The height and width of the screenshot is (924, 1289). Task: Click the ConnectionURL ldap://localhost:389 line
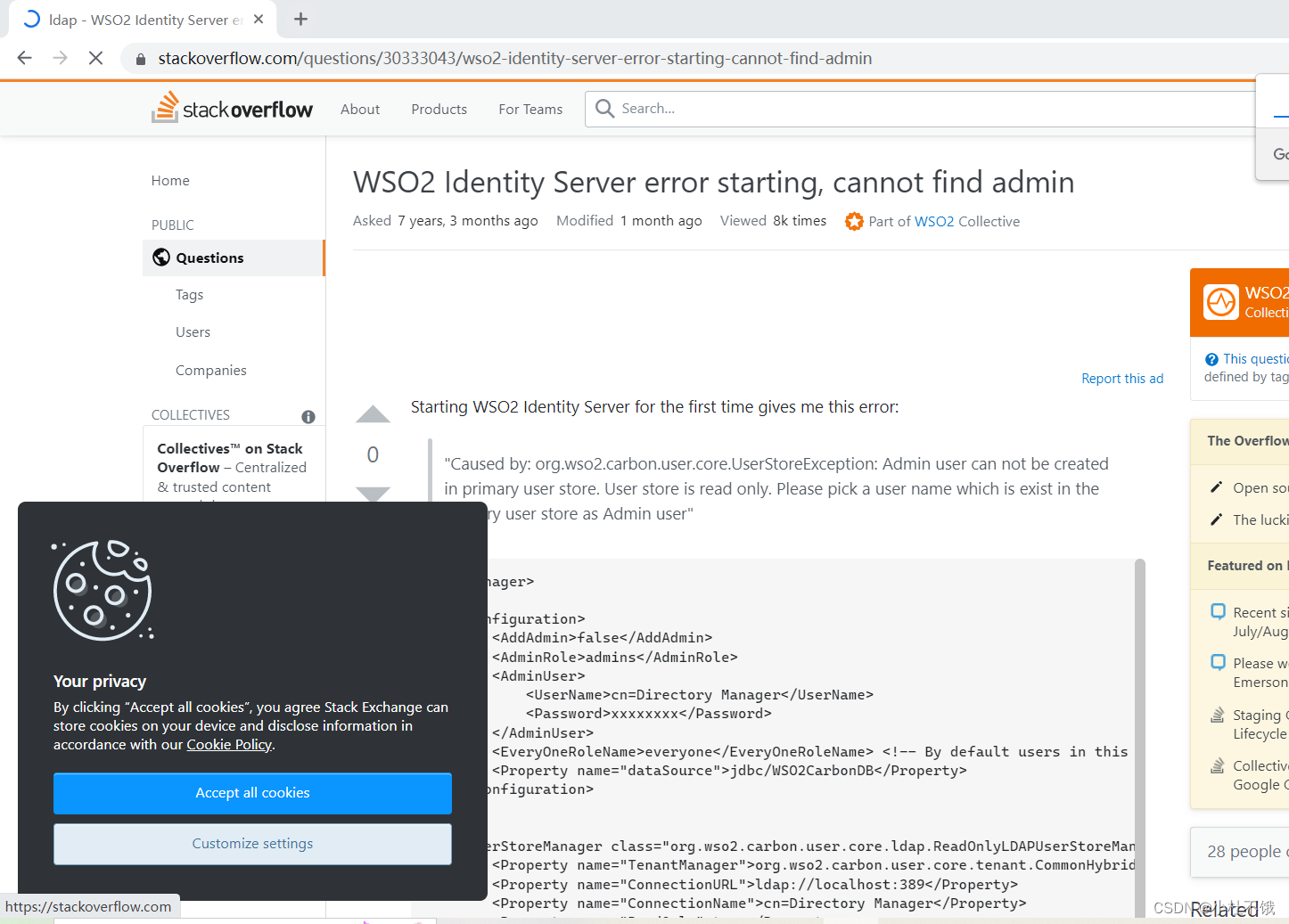tap(755, 885)
